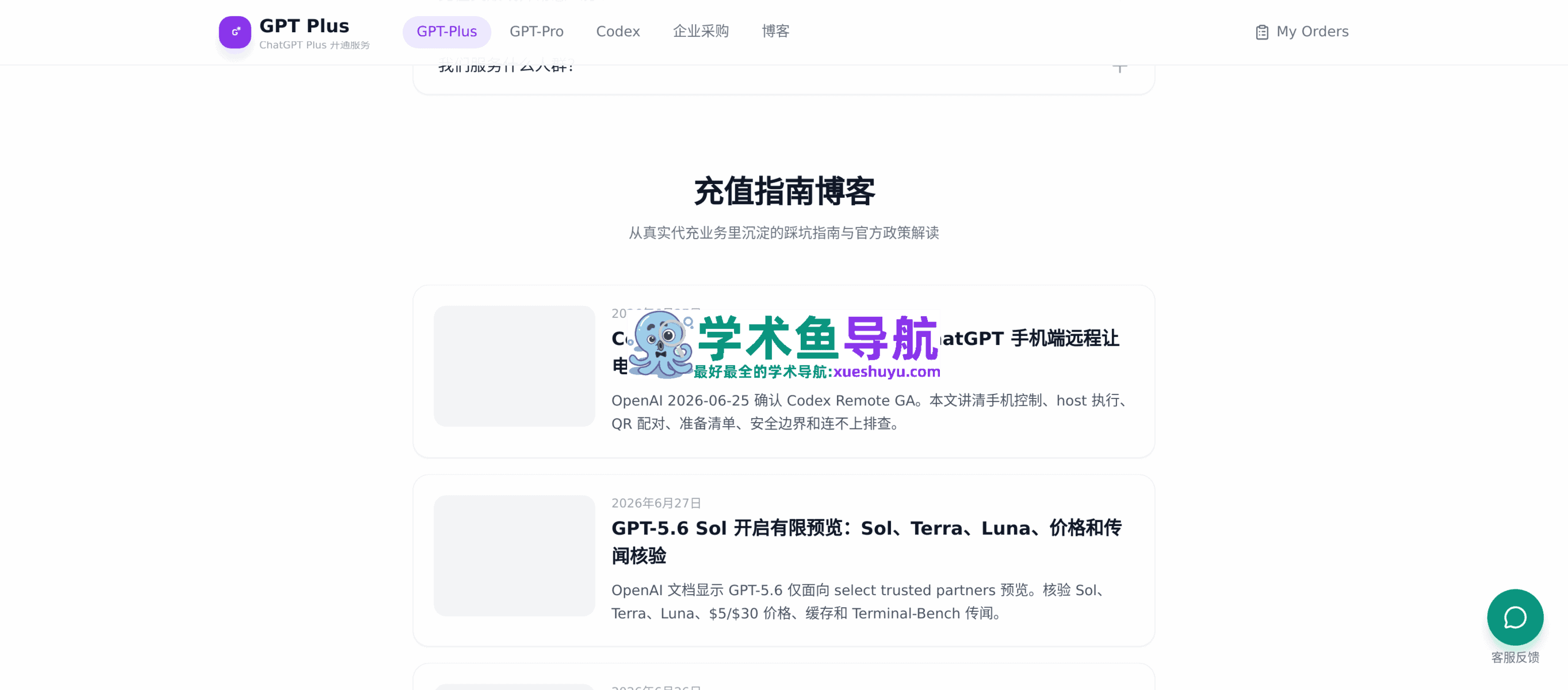
Task: Click the 从真实代充业务里沉淀 subtitle text
Action: click(784, 233)
